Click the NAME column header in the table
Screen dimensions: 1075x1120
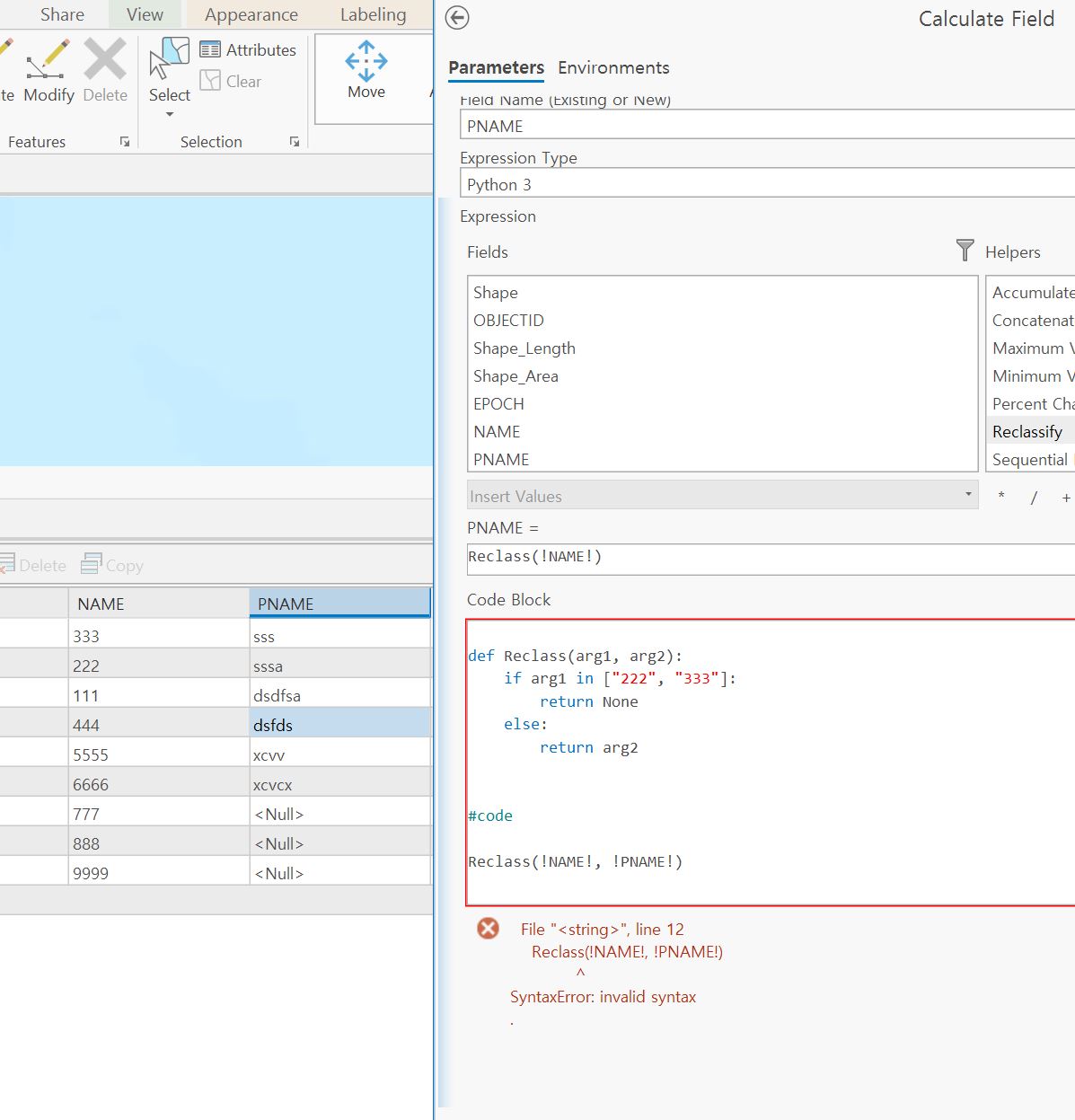[x=159, y=604]
